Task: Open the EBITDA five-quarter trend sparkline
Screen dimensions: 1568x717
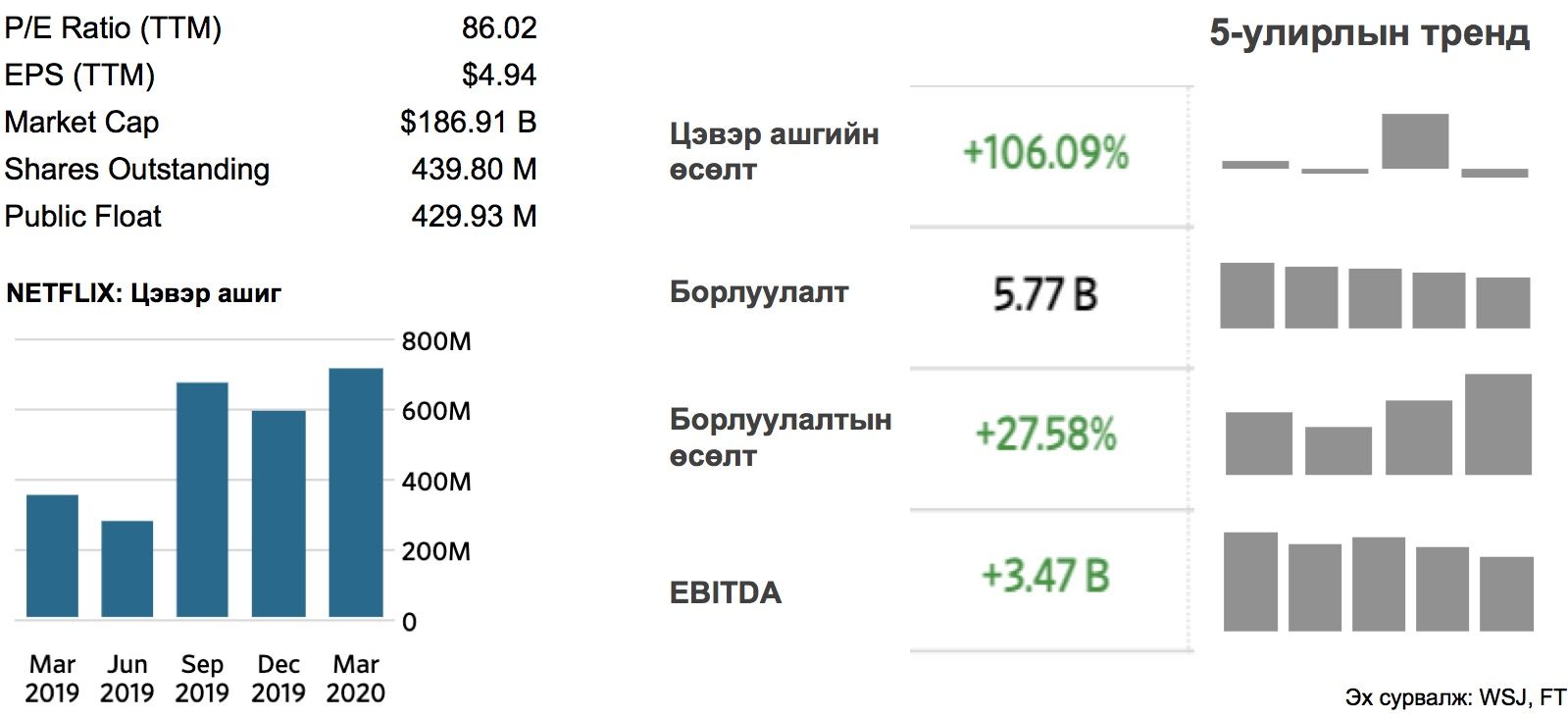Action: tap(1378, 581)
